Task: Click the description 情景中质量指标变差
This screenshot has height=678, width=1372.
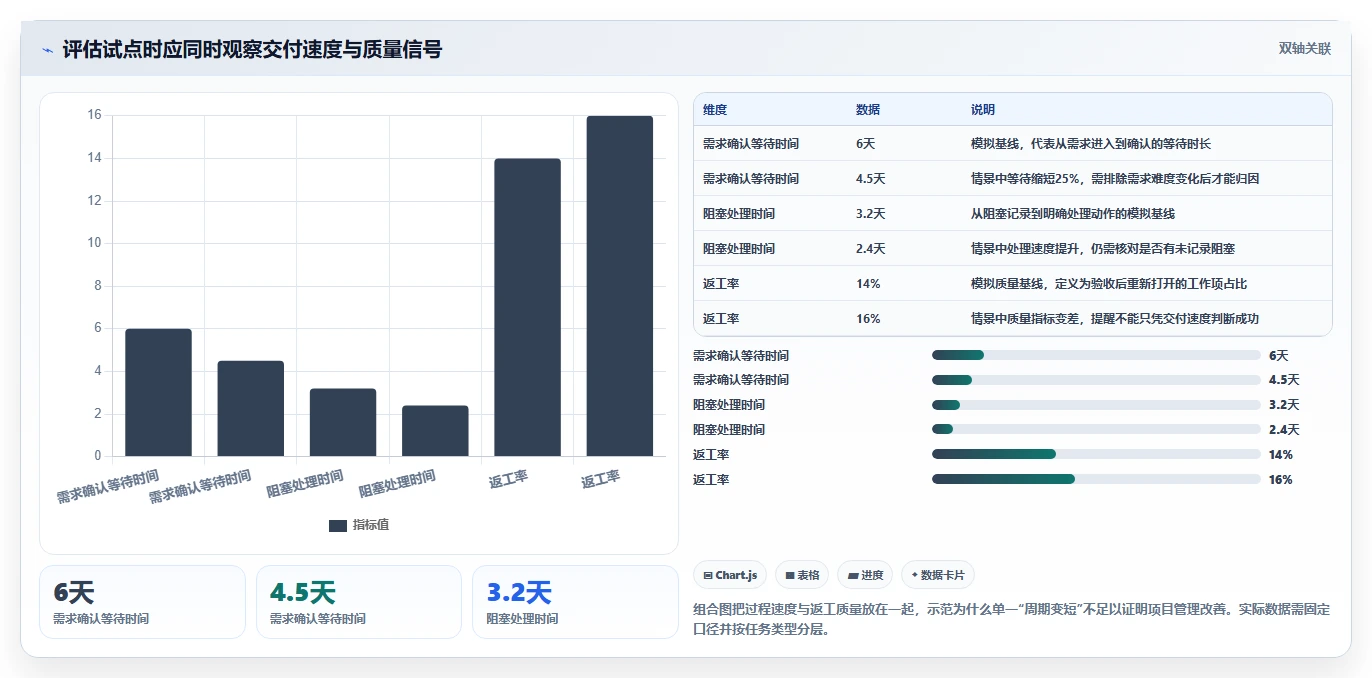Action: tap(1115, 319)
